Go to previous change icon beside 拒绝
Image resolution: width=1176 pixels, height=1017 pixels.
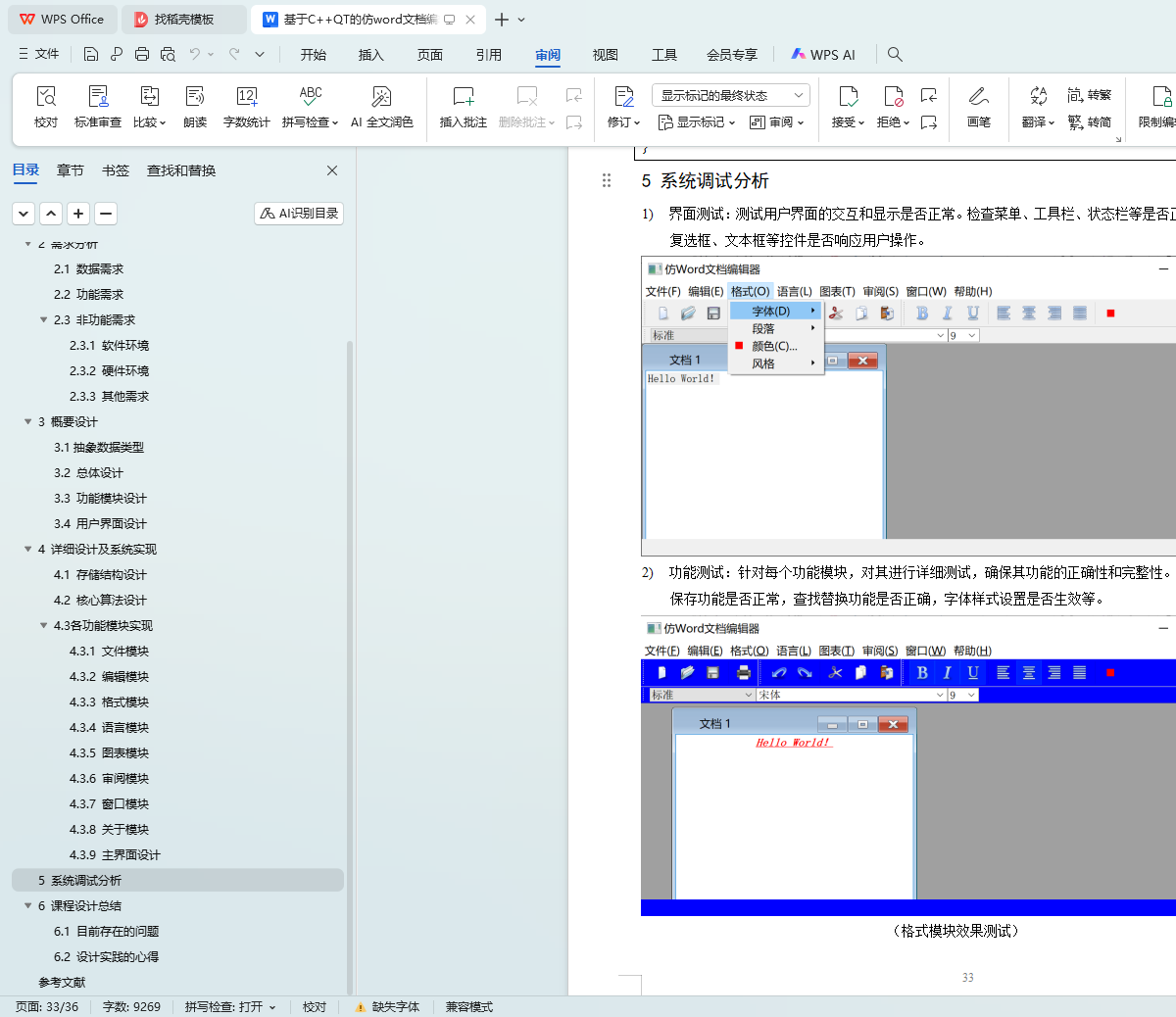(929, 95)
